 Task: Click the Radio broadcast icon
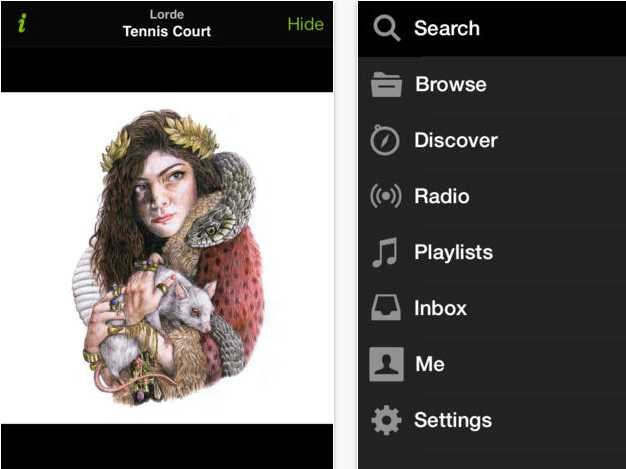pos(385,196)
